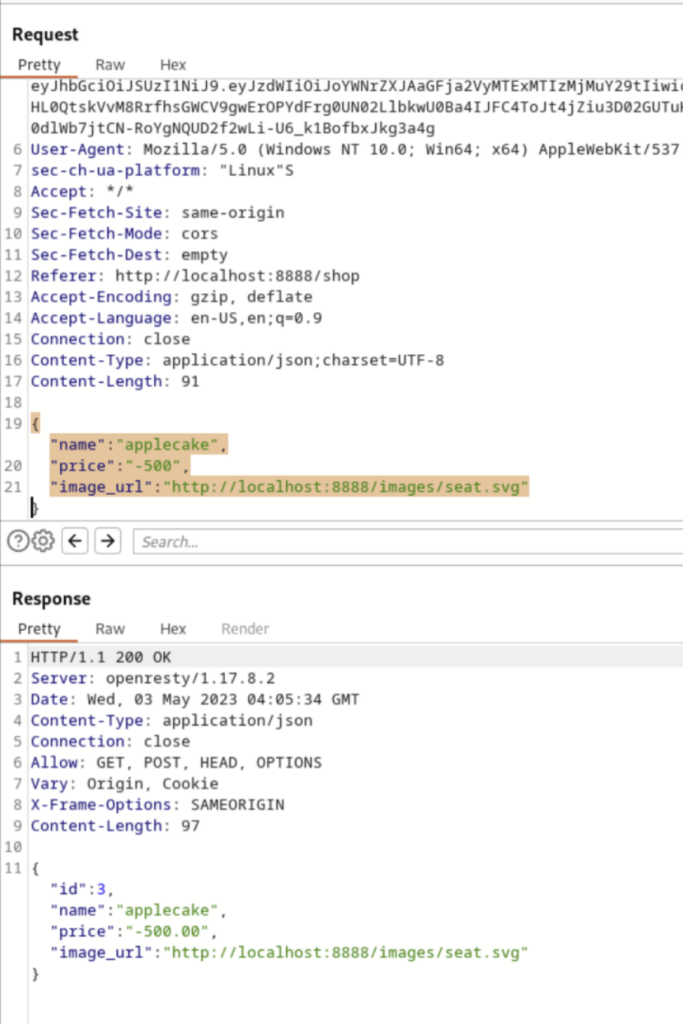Switch Request view to Raw tab
This screenshot has width=683, height=1024.
110,65
